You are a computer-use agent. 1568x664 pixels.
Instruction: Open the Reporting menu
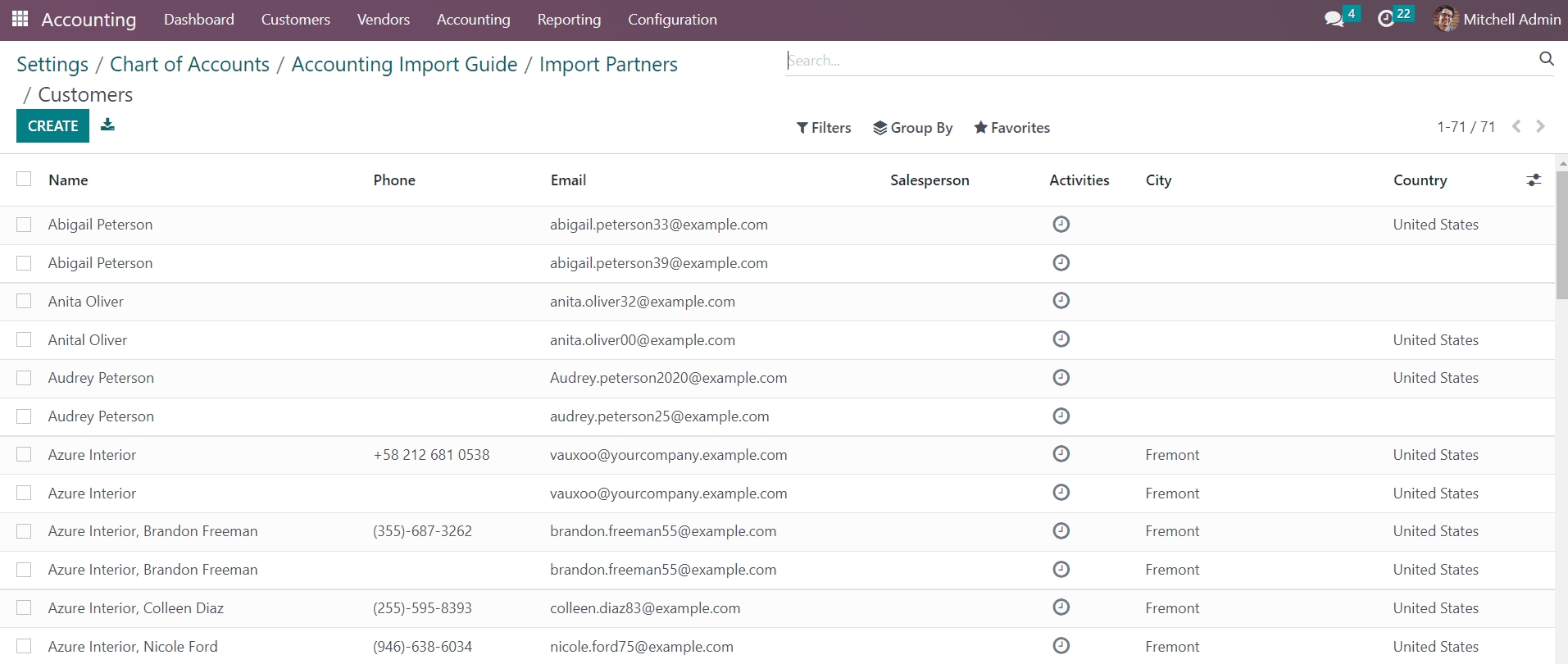[569, 20]
